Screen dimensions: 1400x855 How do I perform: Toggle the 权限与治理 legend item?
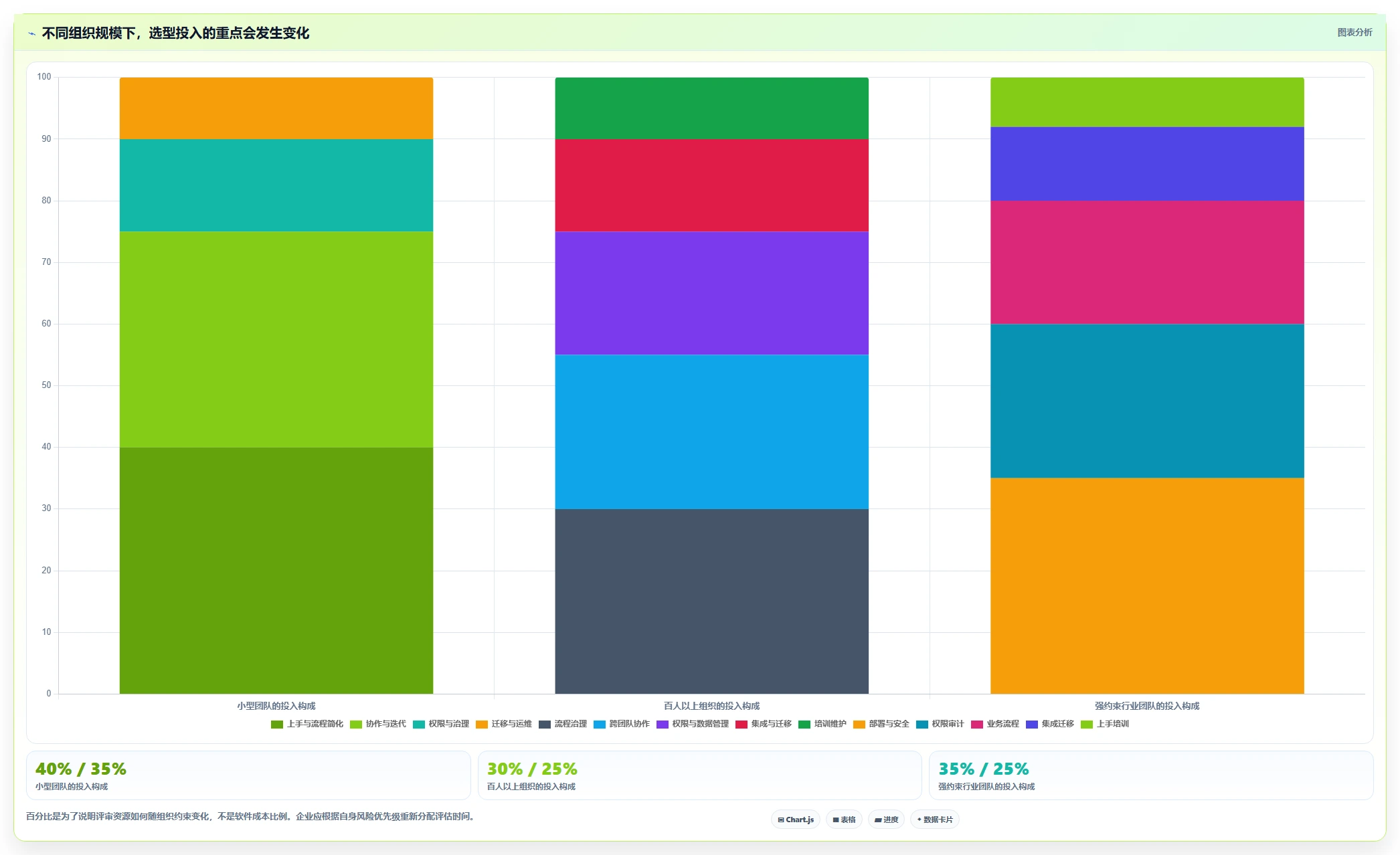(x=441, y=724)
